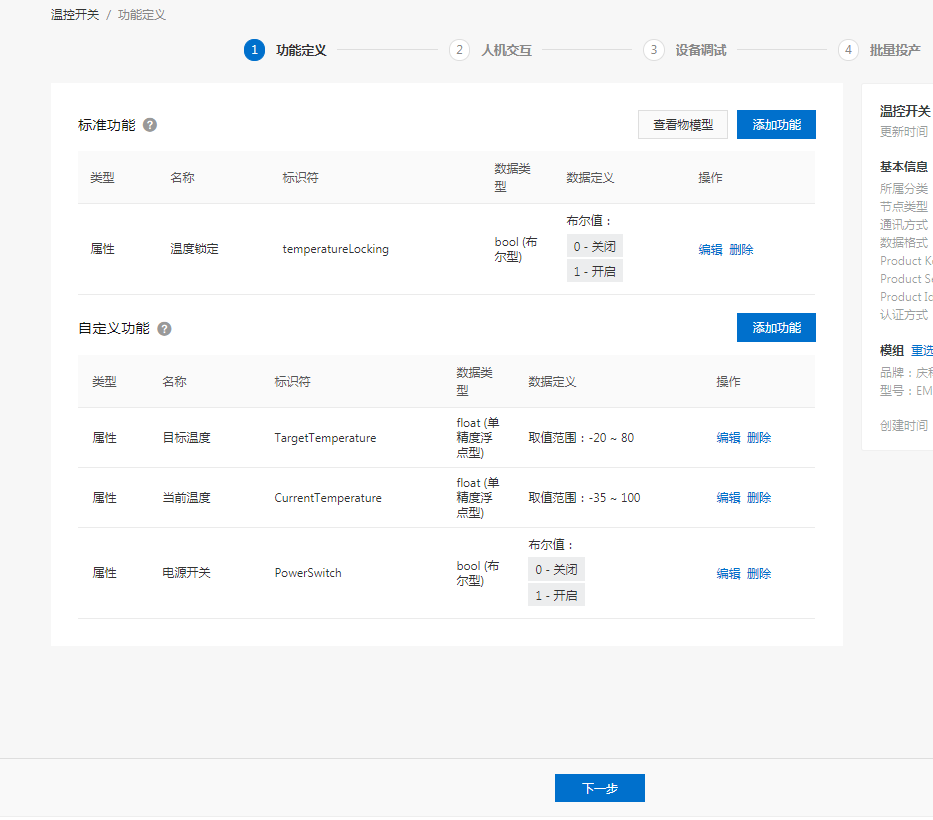Click the 功能定义 breadcrumb item
The width and height of the screenshot is (933, 820).
coord(142,14)
